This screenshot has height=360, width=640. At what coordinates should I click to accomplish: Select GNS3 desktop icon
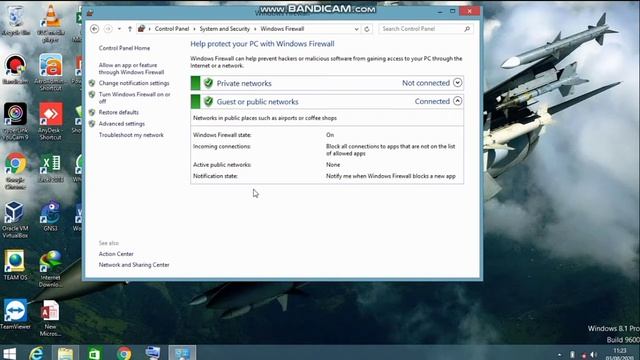(51, 216)
